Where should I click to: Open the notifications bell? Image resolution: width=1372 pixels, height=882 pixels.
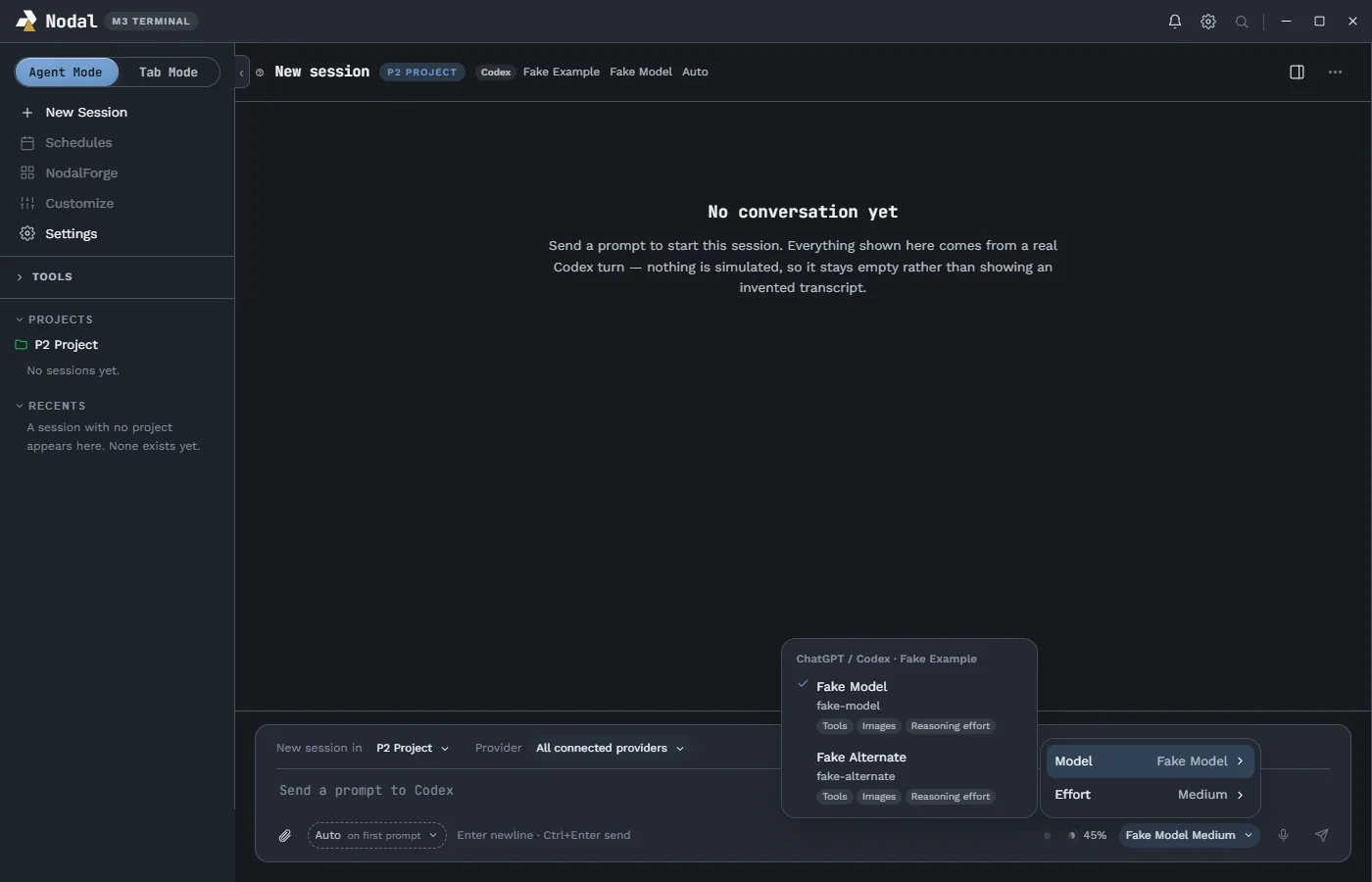[x=1174, y=22]
